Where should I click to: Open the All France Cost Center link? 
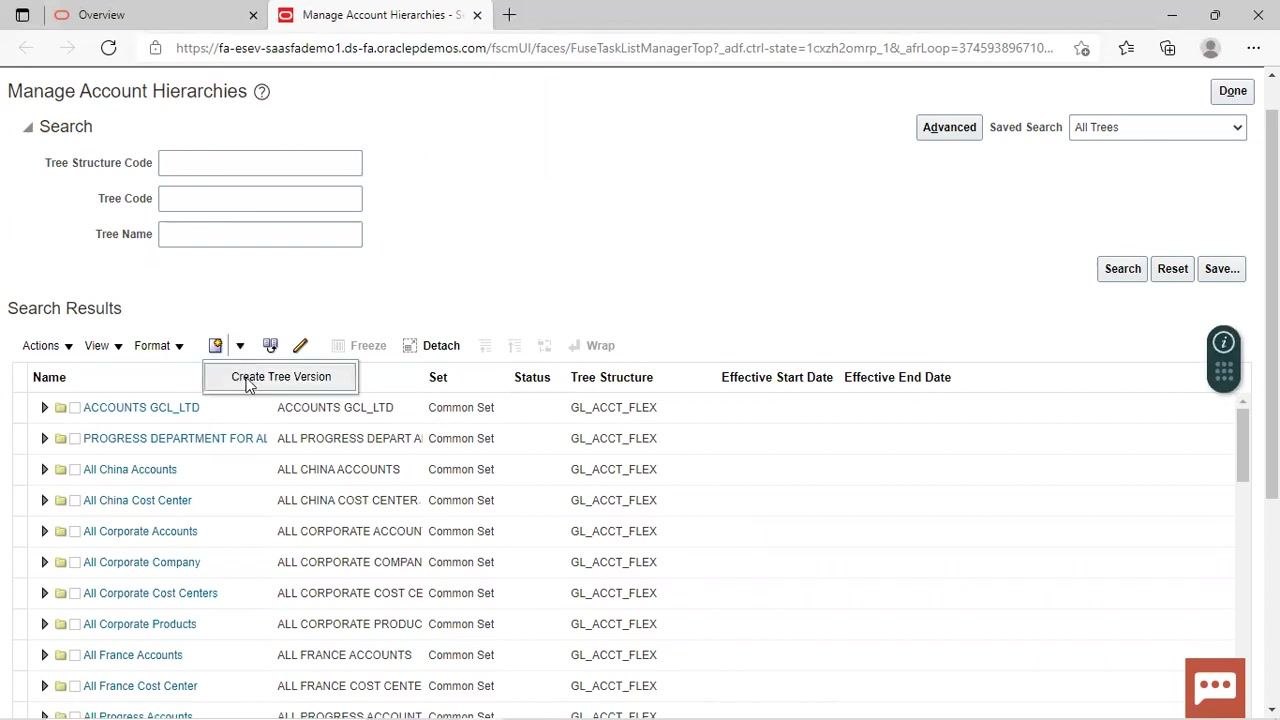click(x=140, y=687)
